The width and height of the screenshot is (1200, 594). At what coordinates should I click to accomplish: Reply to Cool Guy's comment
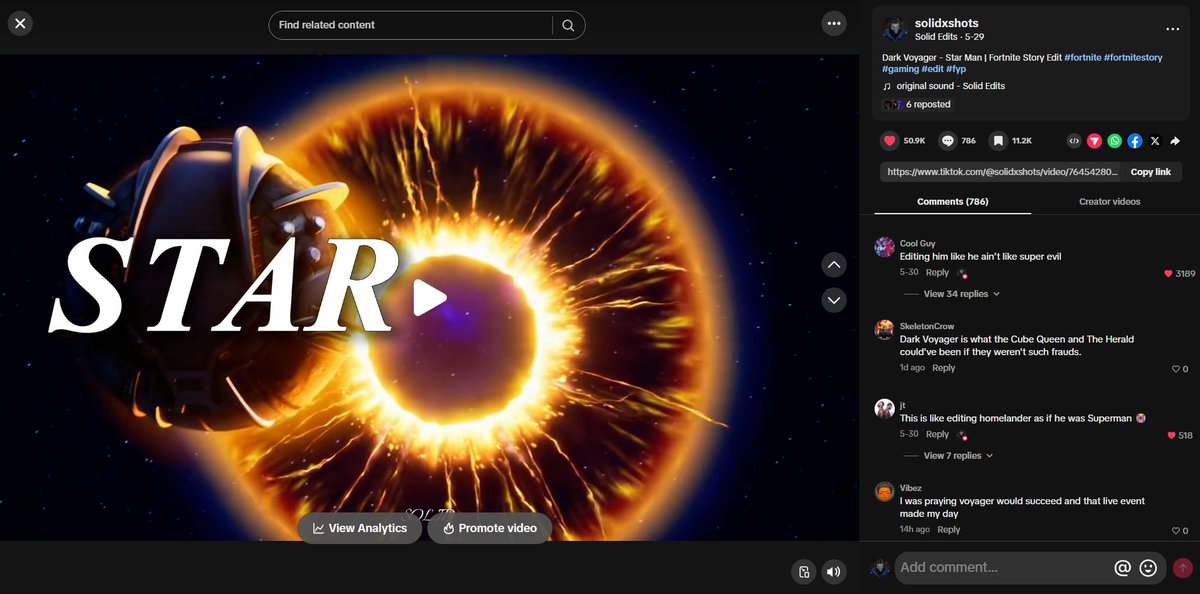pyautogui.click(x=937, y=273)
